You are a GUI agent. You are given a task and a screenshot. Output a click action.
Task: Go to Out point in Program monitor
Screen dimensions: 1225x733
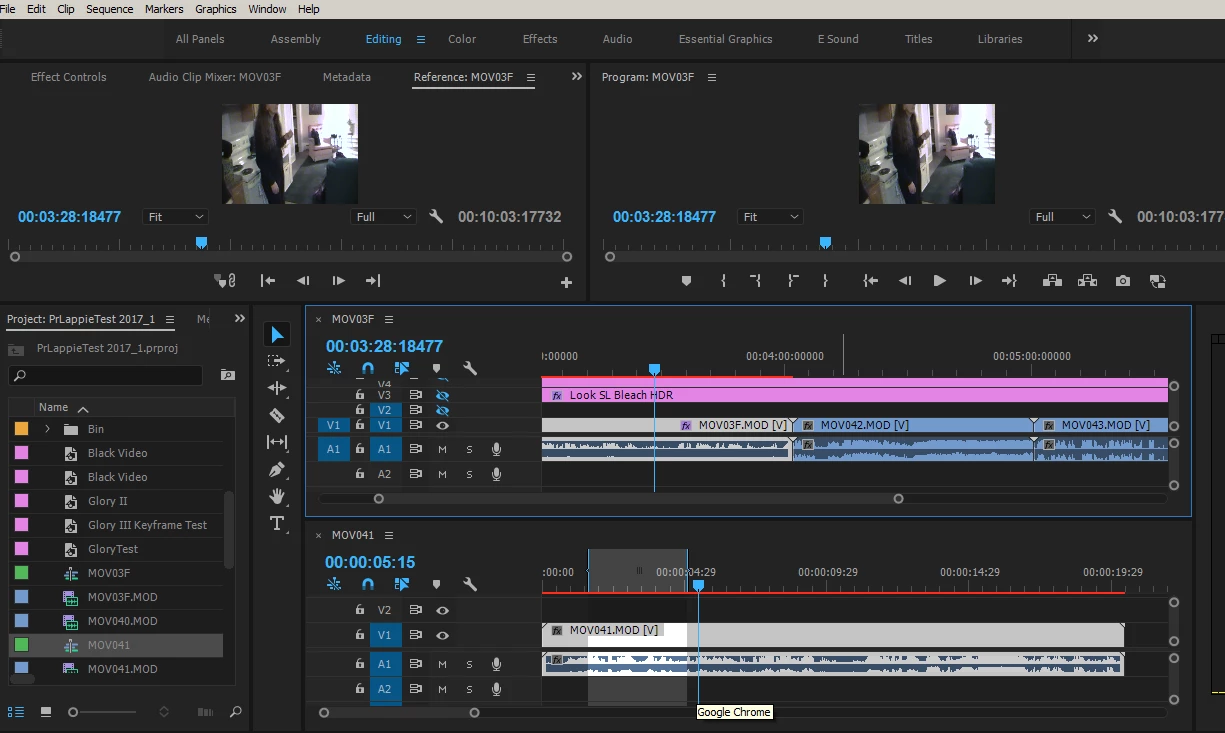pyautogui.click(x=1009, y=281)
